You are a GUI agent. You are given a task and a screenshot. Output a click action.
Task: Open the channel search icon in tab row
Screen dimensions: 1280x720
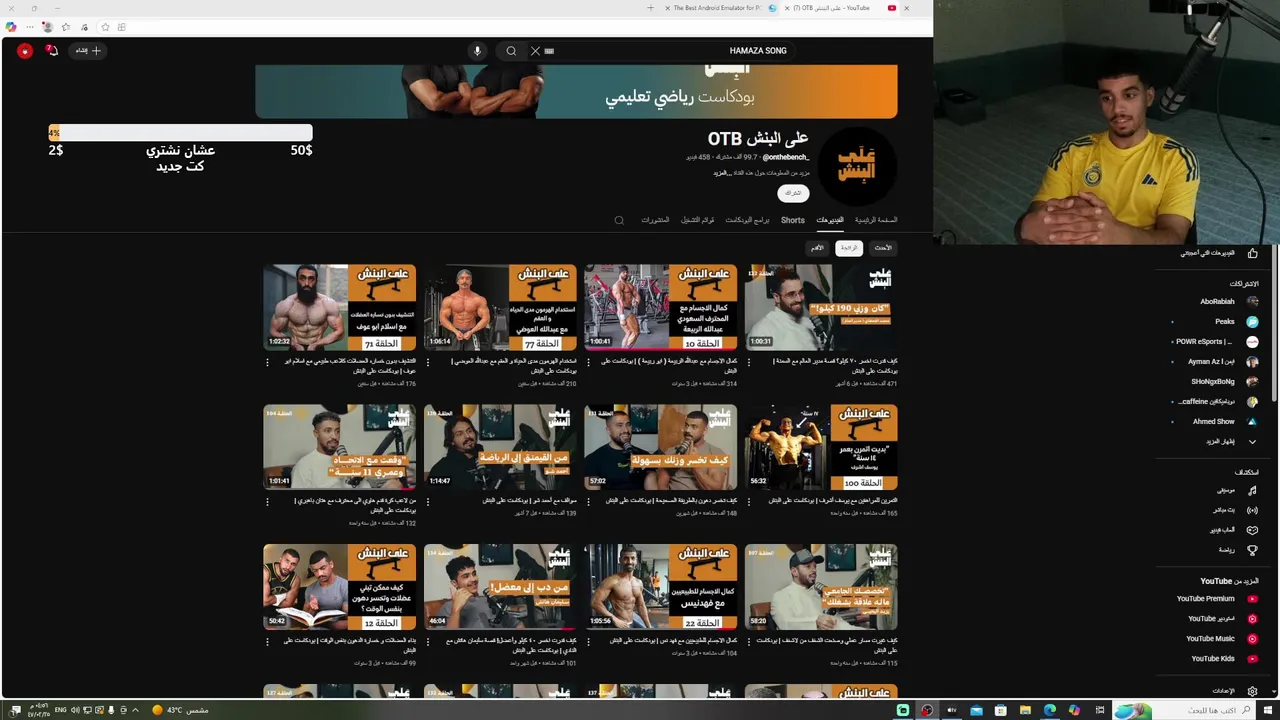[619, 220]
